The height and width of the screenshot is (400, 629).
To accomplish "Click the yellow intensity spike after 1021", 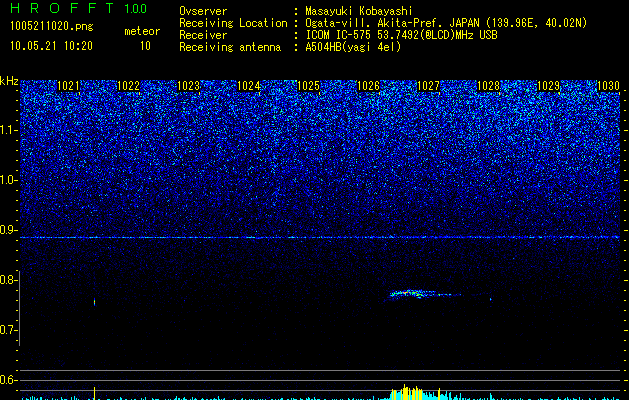I will [x=94, y=393].
